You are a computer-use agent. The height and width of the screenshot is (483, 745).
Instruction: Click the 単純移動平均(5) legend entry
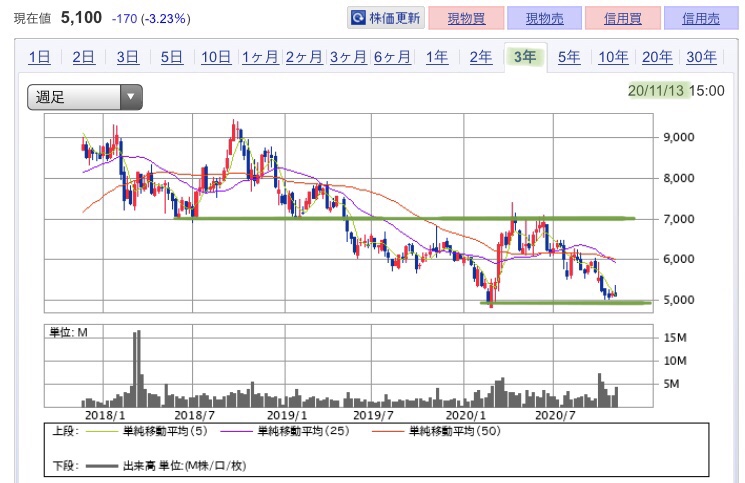tap(146, 431)
